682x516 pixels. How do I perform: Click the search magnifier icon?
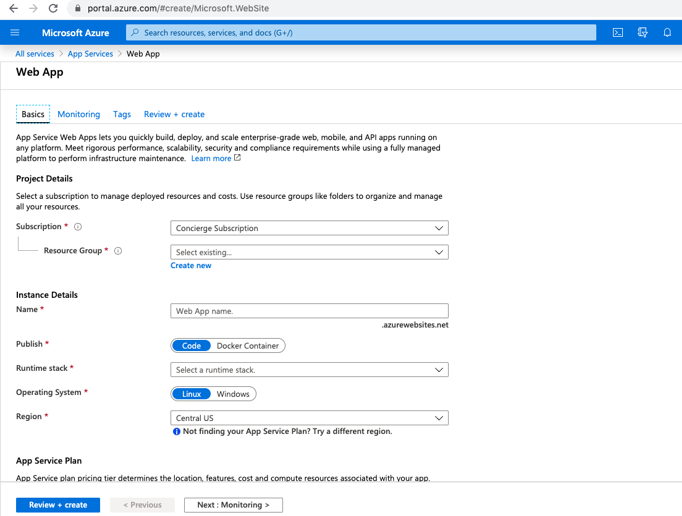point(135,33)
